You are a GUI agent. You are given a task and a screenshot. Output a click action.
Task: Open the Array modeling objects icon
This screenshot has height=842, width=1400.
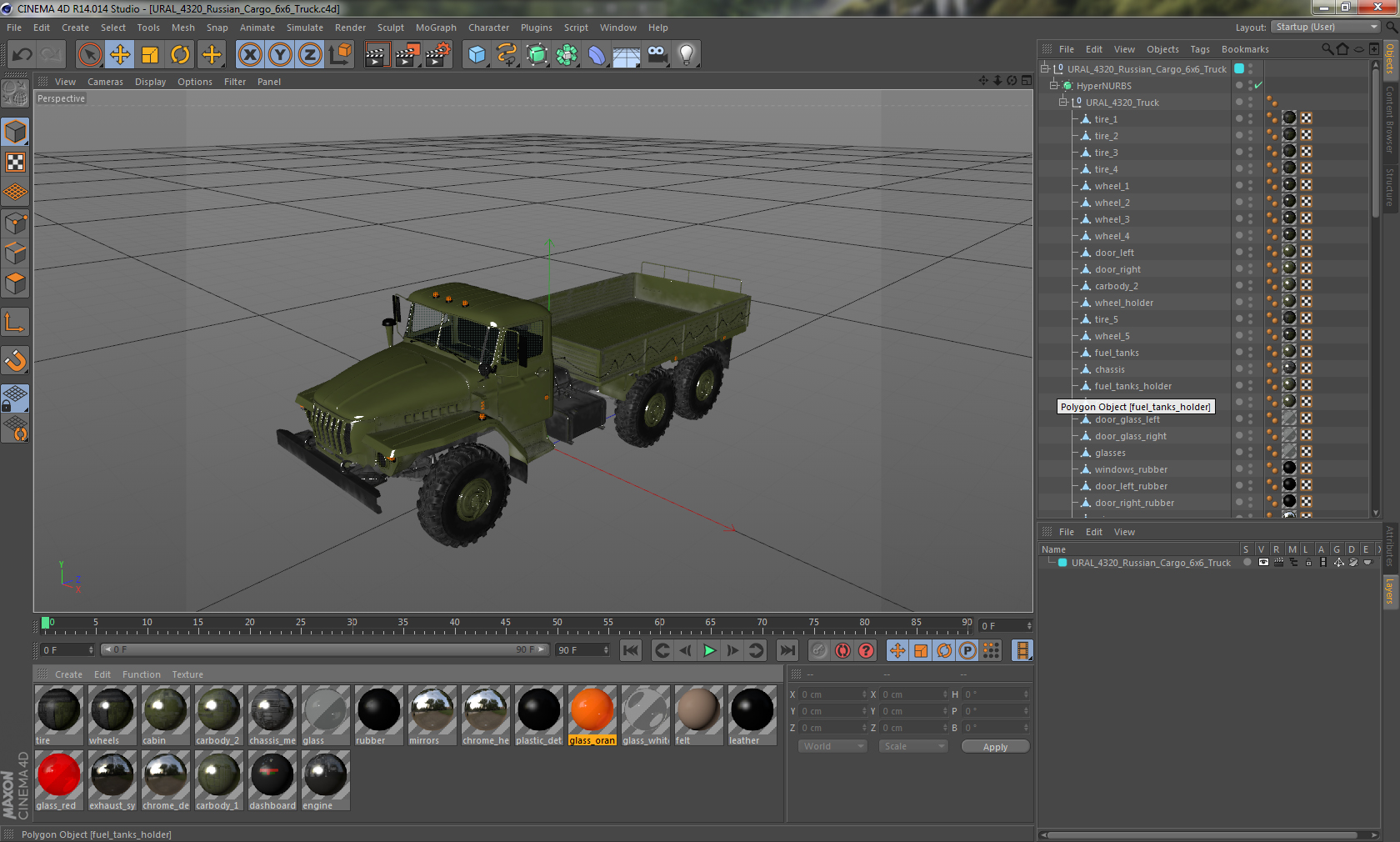tap(567, 55)
